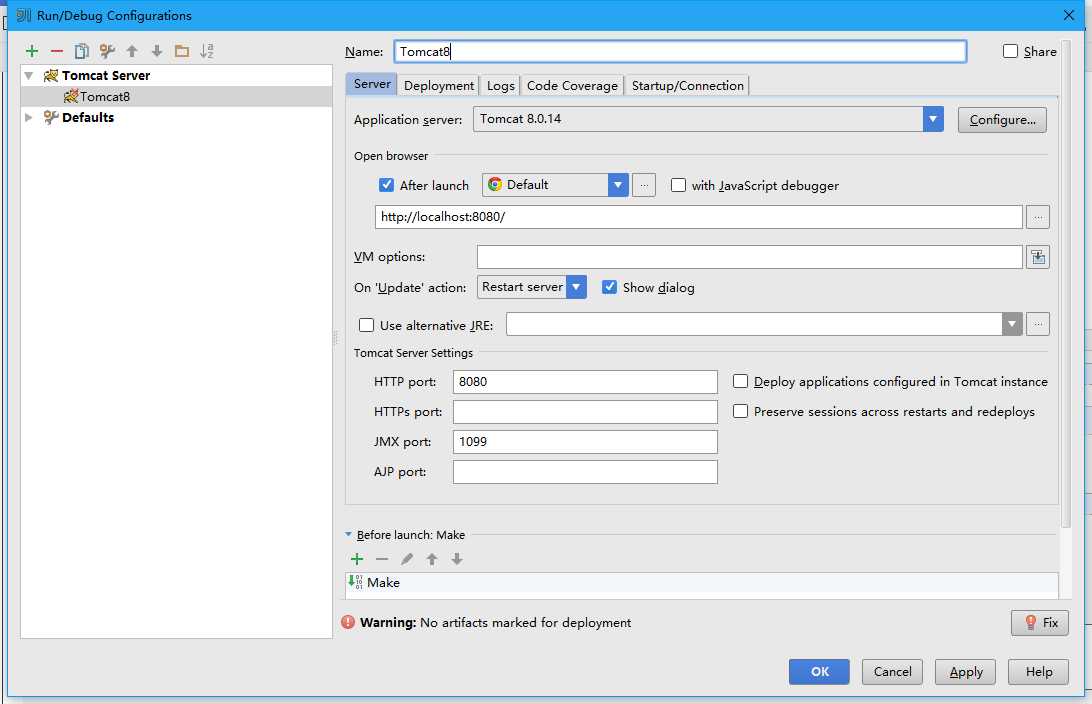1092x704 pixels.
Task: Click the Apply button
Action: click(965, 671)
